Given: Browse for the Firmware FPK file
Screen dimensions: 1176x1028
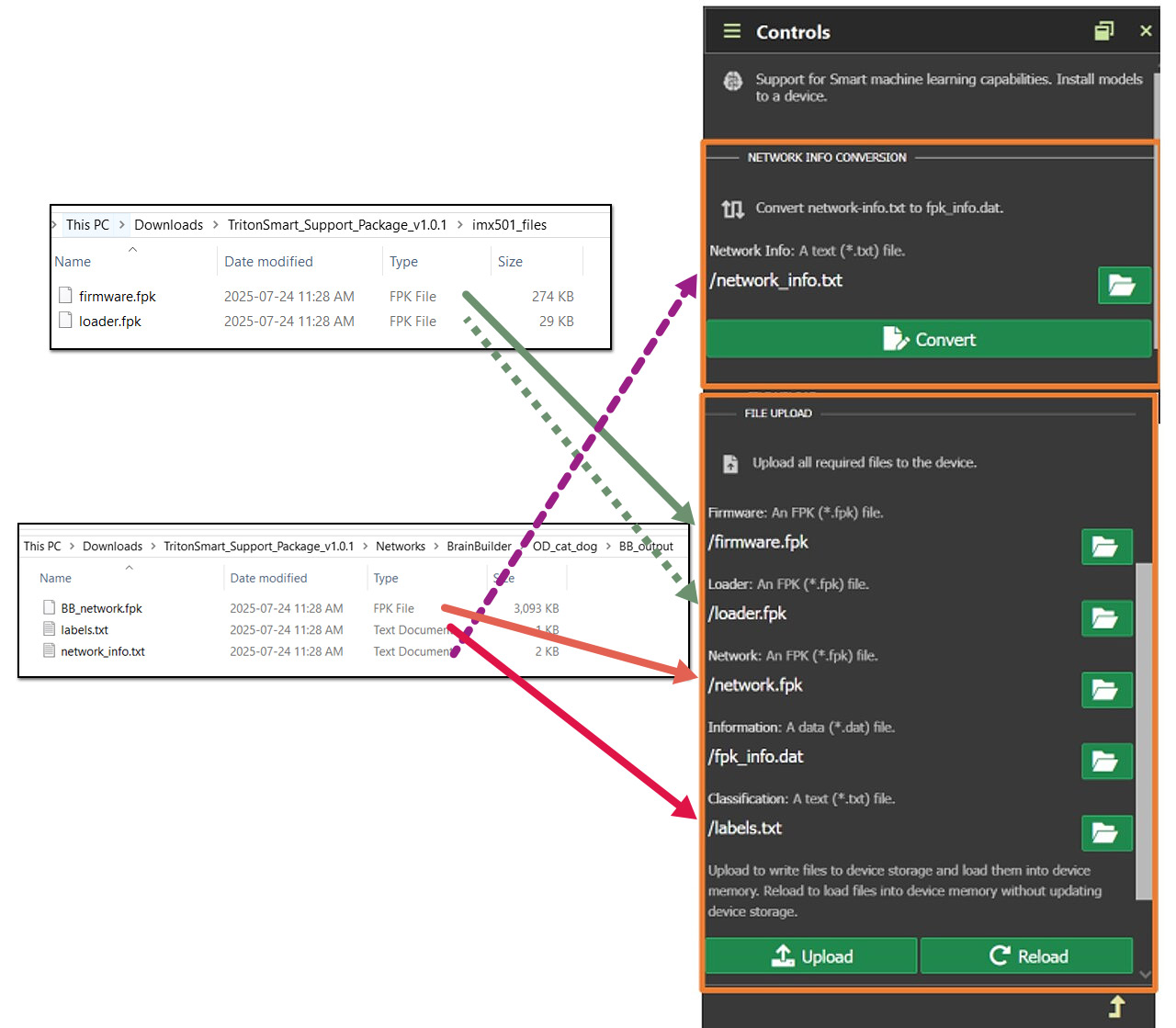Looking at the screenshot, I should click(1106, 547).
